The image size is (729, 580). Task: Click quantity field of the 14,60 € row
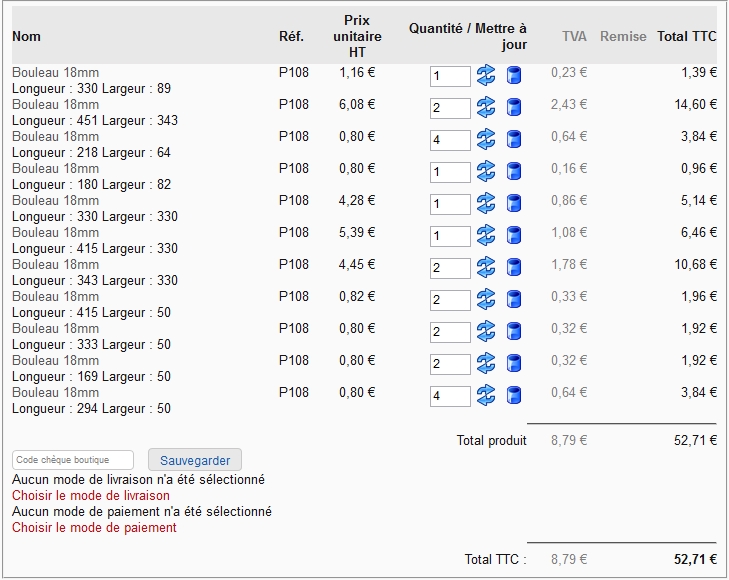tap(450, 108)
